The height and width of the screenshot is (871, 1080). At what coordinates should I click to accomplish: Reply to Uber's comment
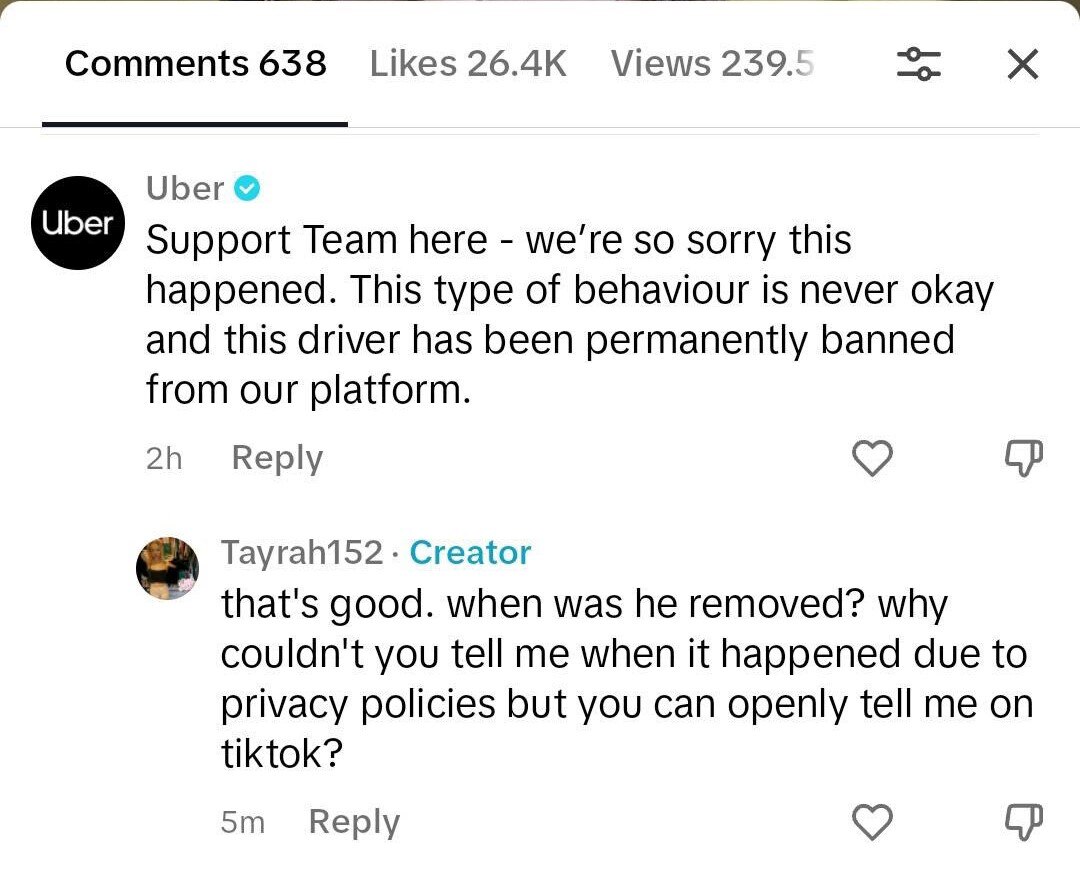tap(276, 458)
